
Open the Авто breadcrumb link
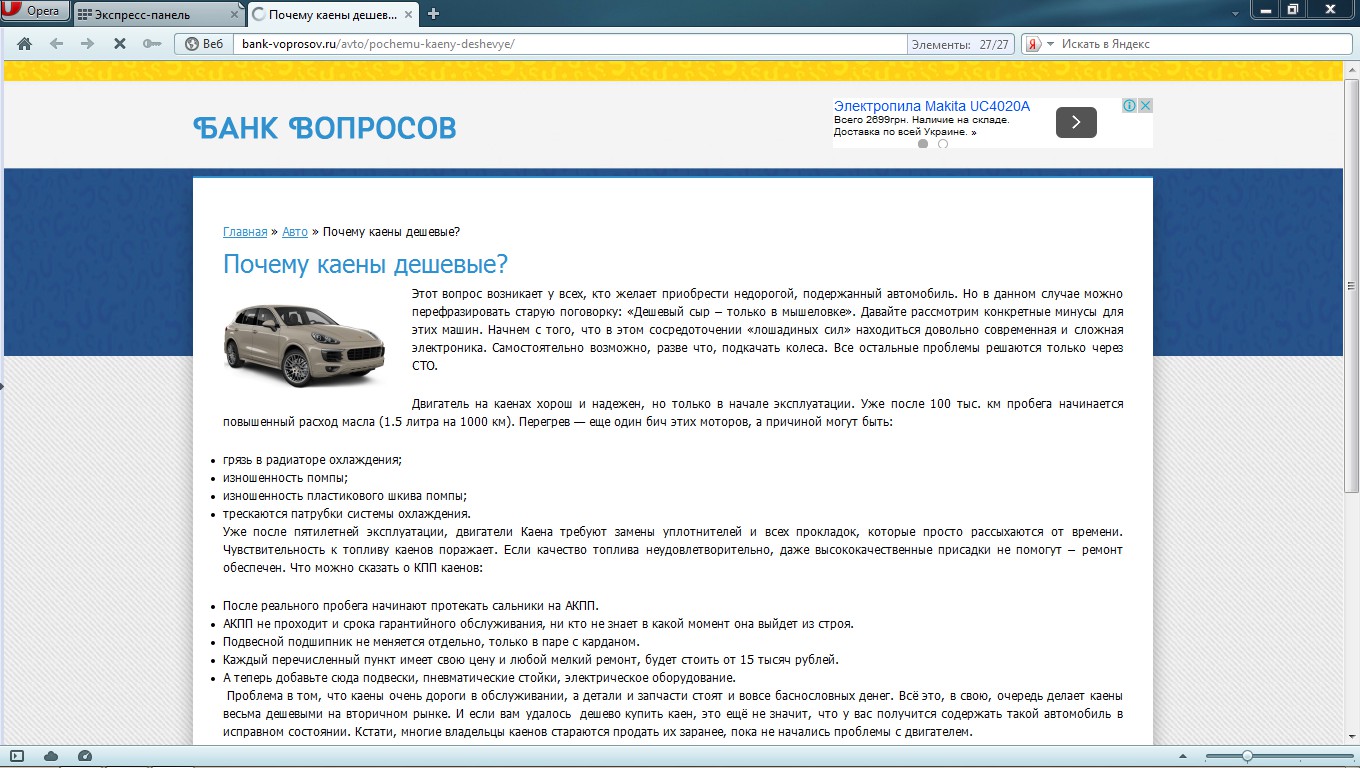(295, 232)
